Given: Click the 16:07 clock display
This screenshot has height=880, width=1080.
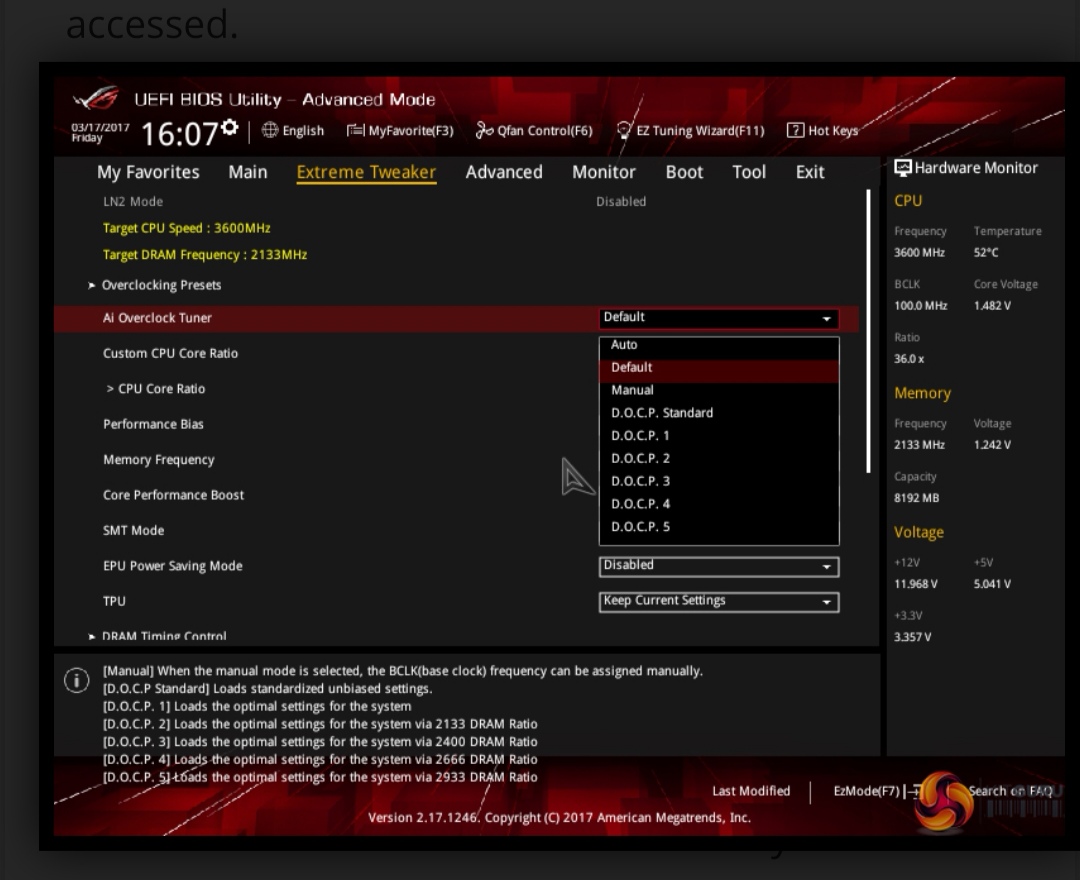Looking at the screenshot, I should tap(180, 134).
